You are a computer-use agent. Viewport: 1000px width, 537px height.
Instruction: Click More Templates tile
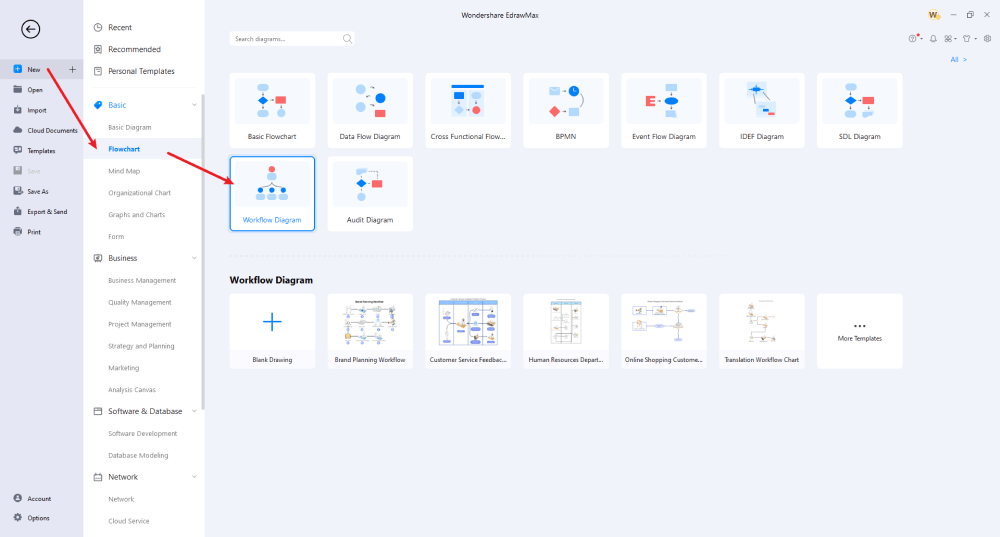point(860,331)
